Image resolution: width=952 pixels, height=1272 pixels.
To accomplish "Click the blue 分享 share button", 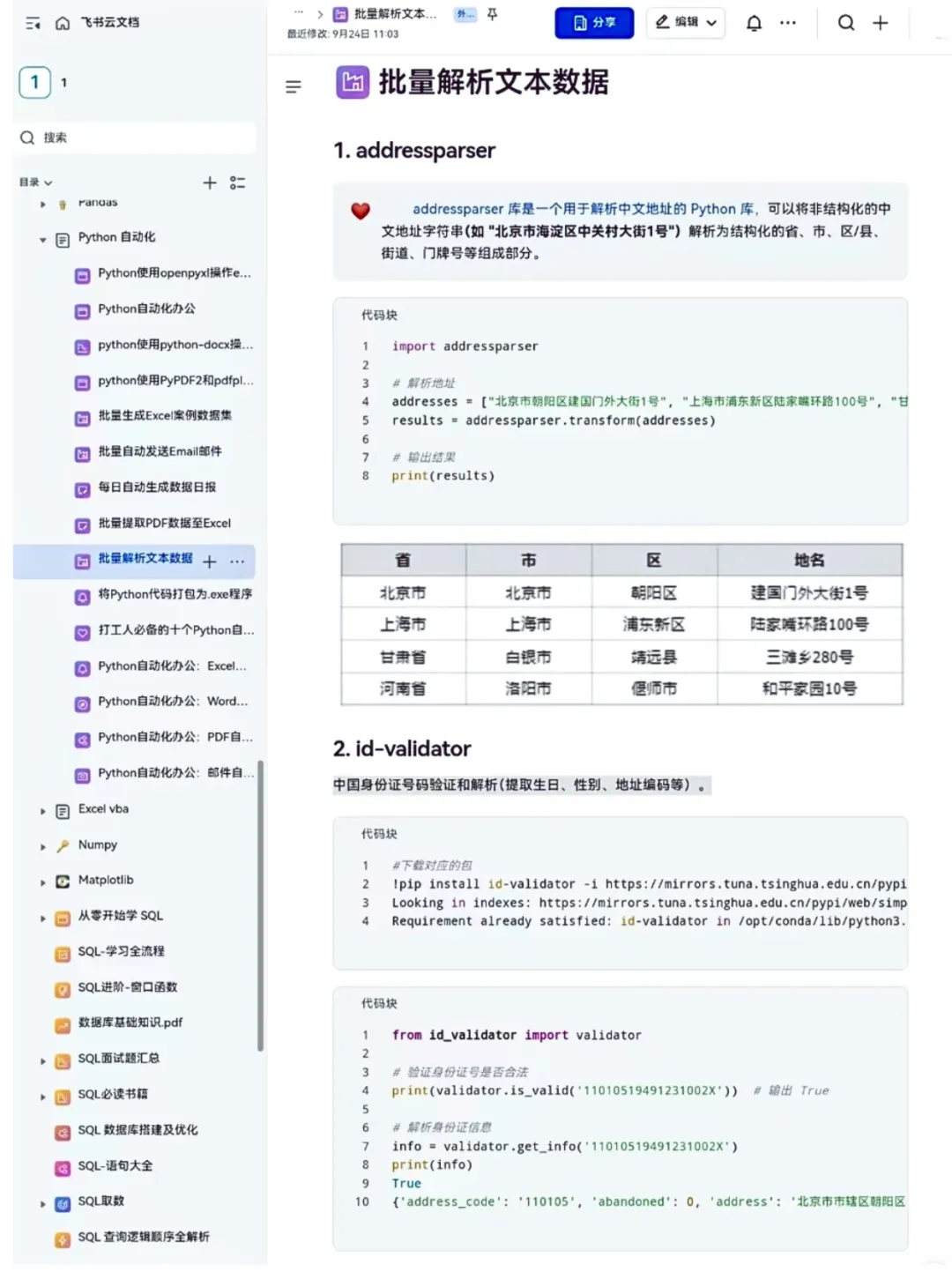I will coord(594,23).
